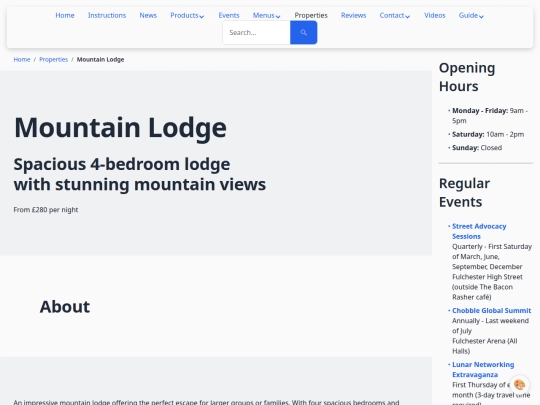This screenshot has width=540, height=405.
Task: Click 'Annually - Last weekend of July' text
Action: [x=490, y=326]
